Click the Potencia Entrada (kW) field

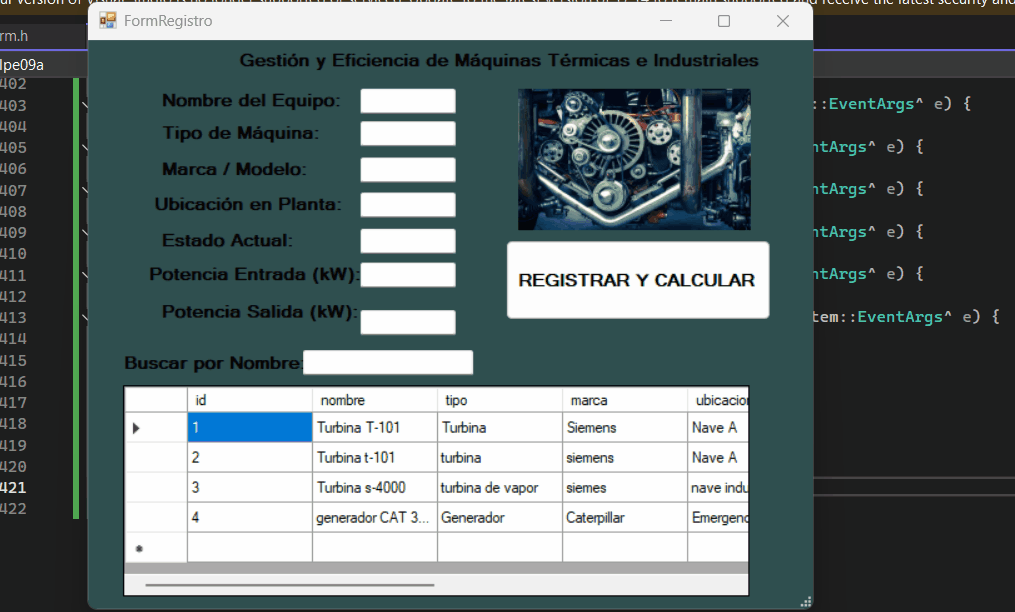(410, 275)
